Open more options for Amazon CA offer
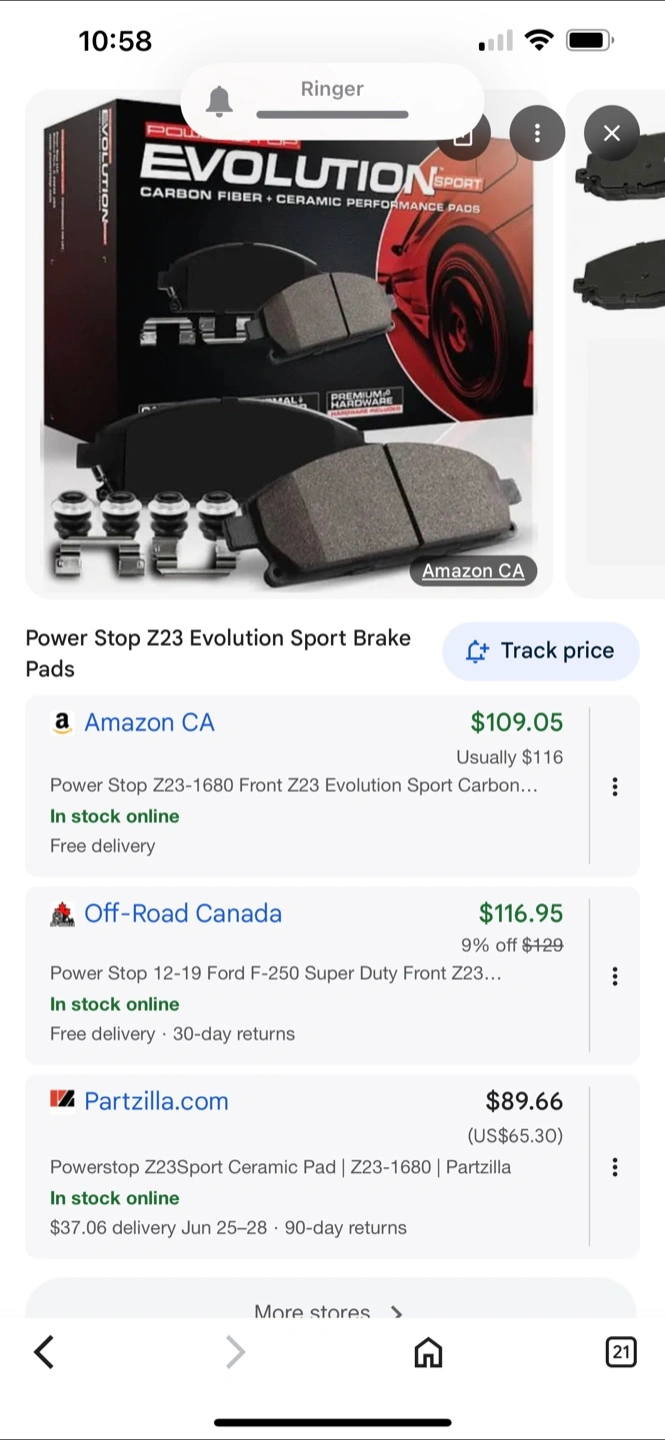 click(615, 787)
